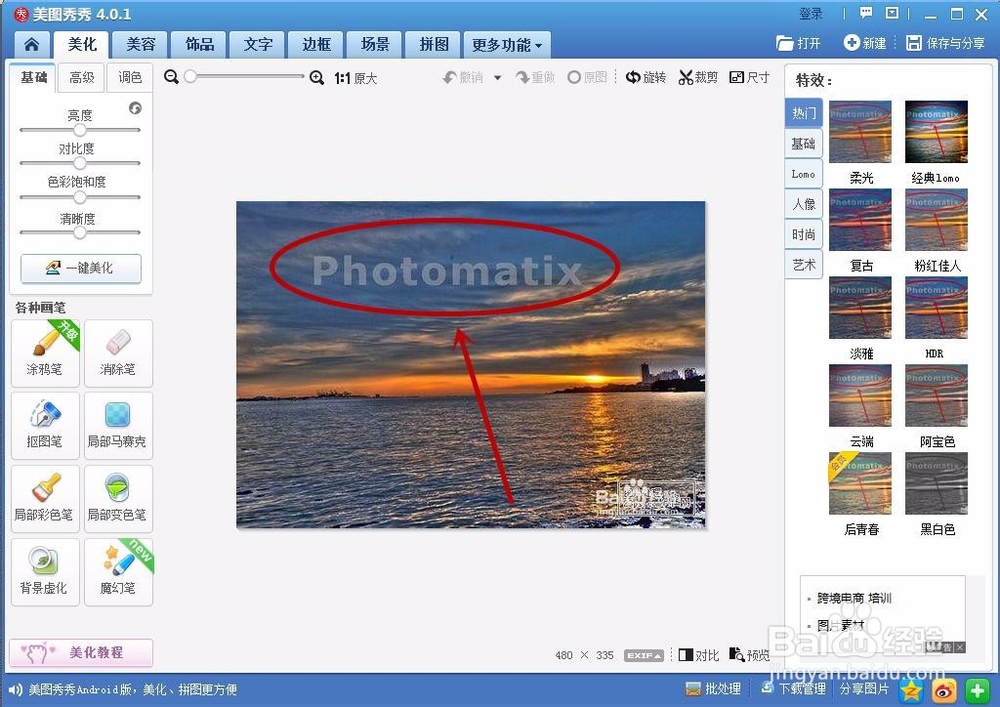Click the 色彩饱和度 saturation slider handle

[80, 197]
